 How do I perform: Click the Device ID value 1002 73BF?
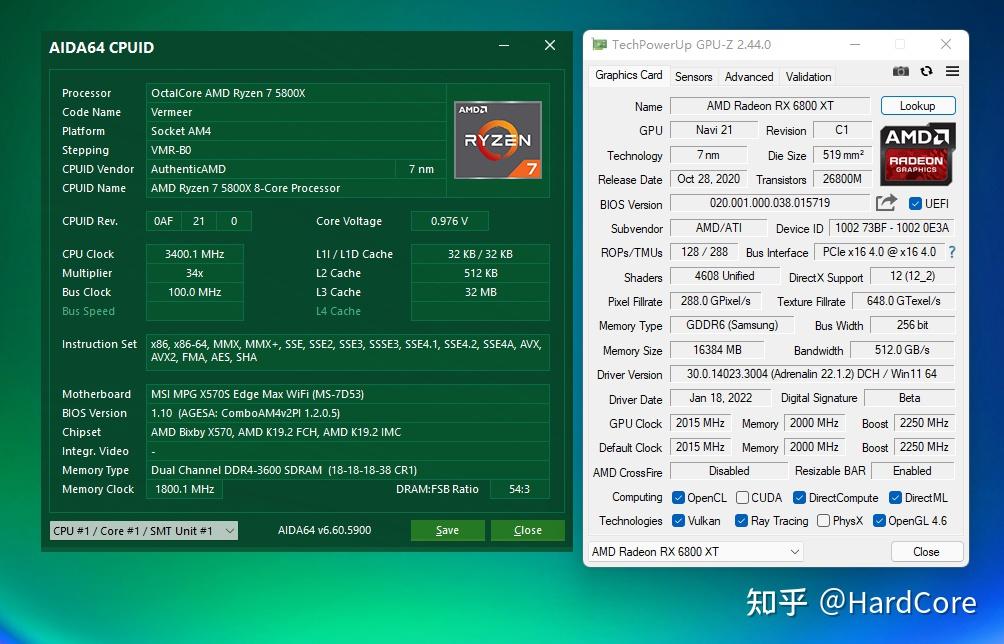click(891, 228)
